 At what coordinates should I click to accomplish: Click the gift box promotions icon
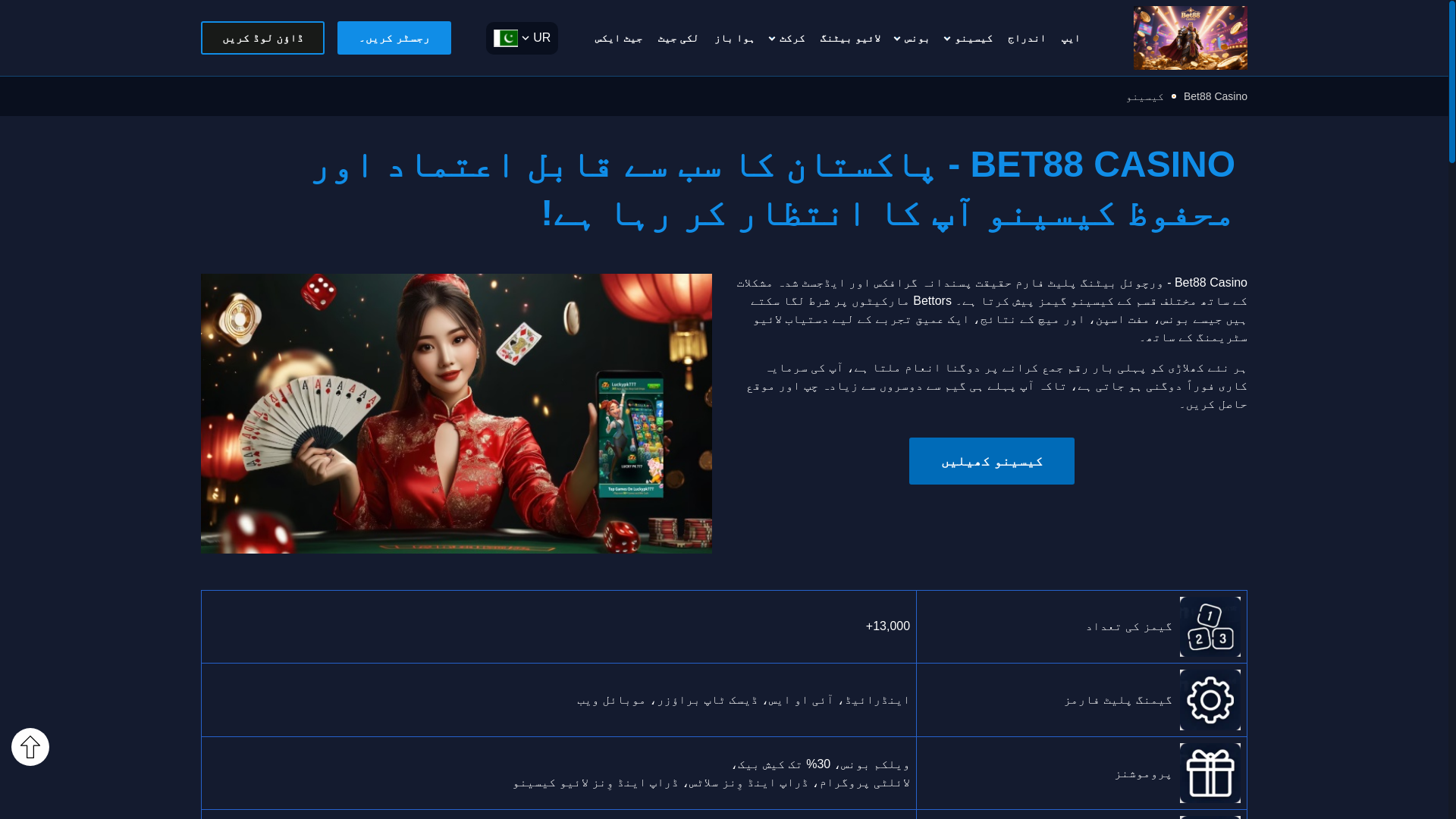[x=1210, y=773]
